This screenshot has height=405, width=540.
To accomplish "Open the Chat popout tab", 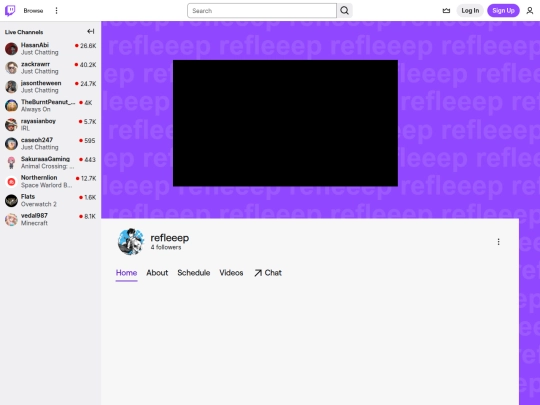I will click(268, 273).
